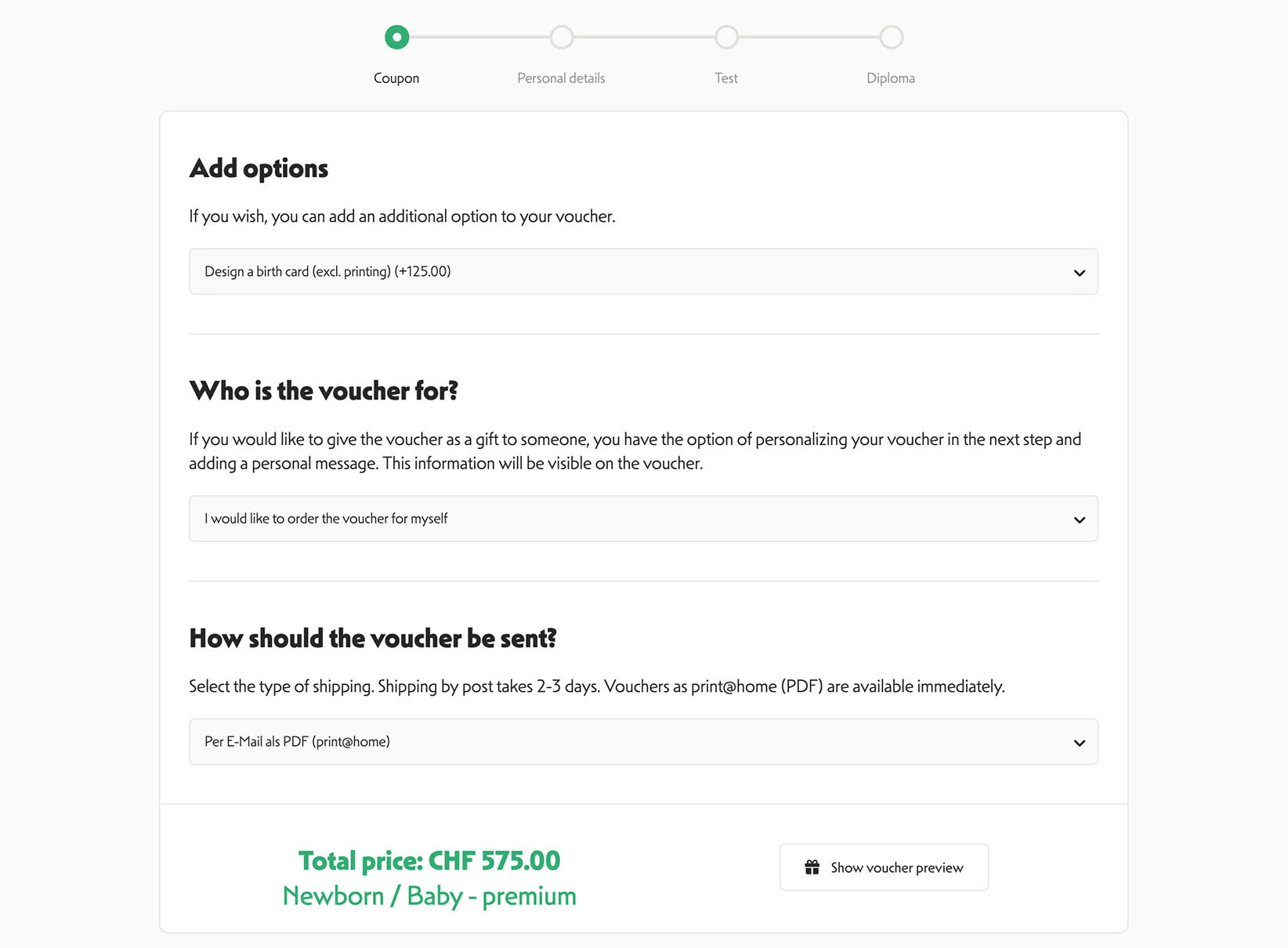
Task: Click the gift icon in voucher preview button
Action: point(812,867)
